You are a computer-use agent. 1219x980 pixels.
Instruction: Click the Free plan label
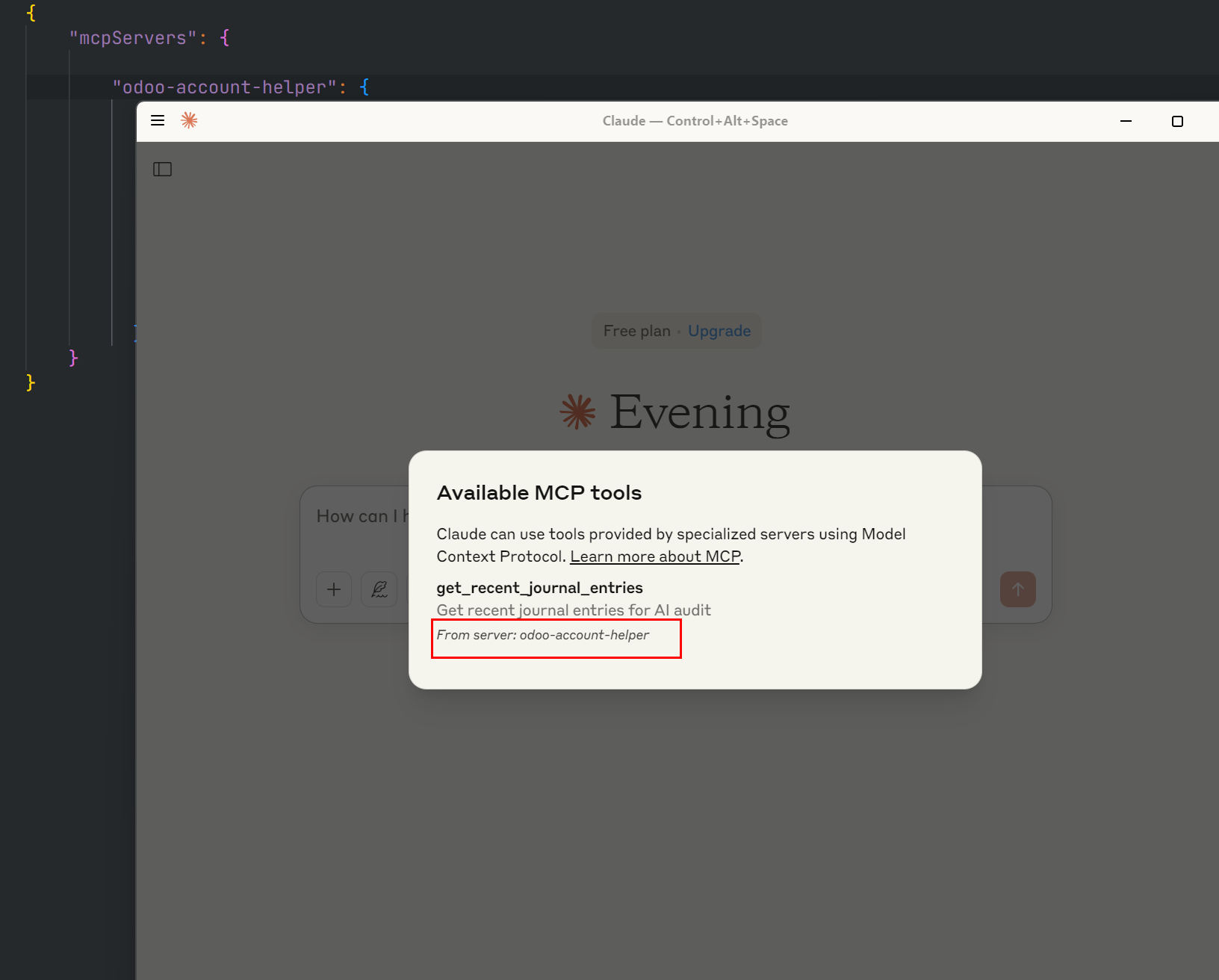click(636, 331)
